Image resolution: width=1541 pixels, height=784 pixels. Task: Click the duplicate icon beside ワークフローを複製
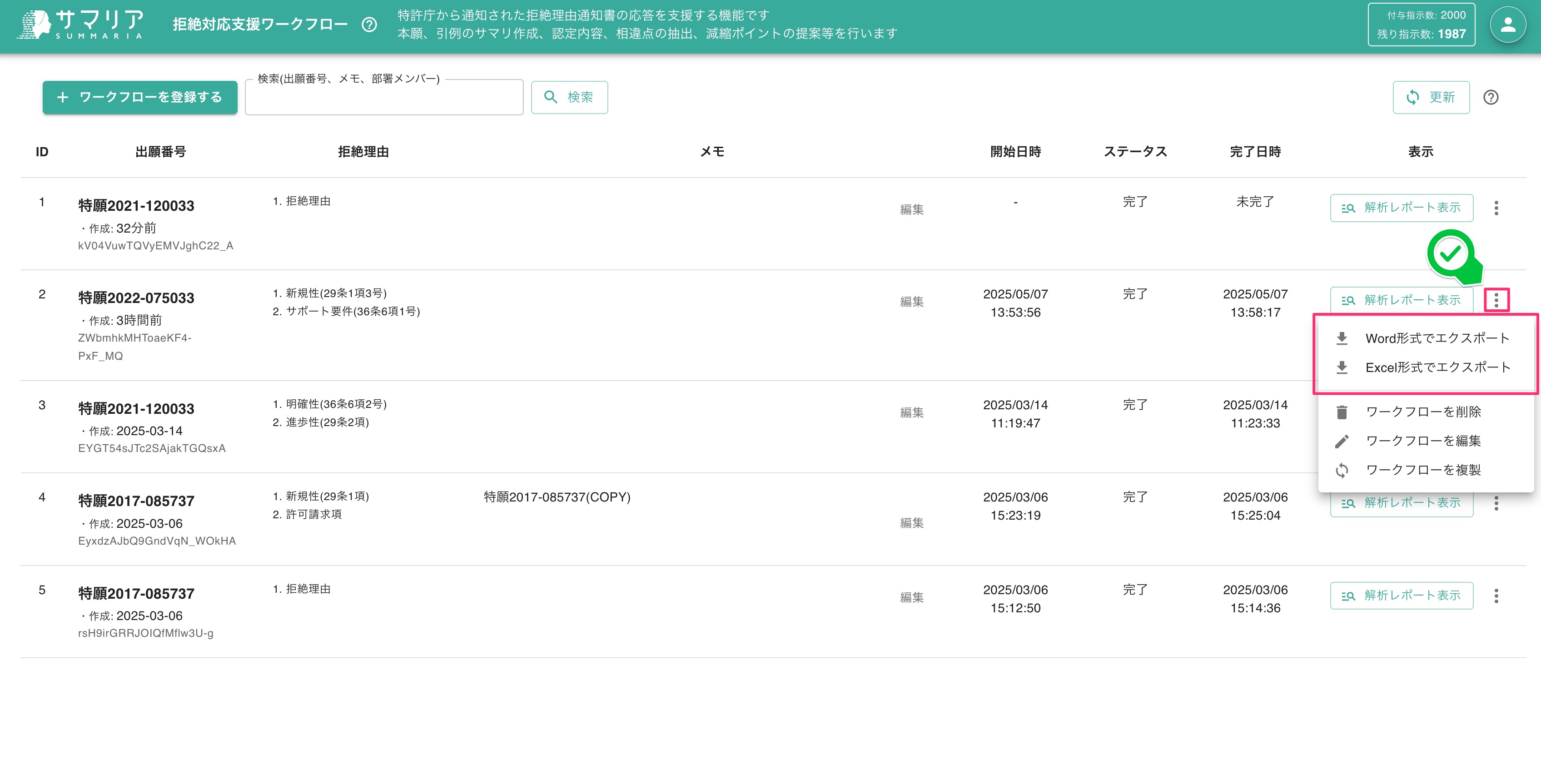[1342, 470]
